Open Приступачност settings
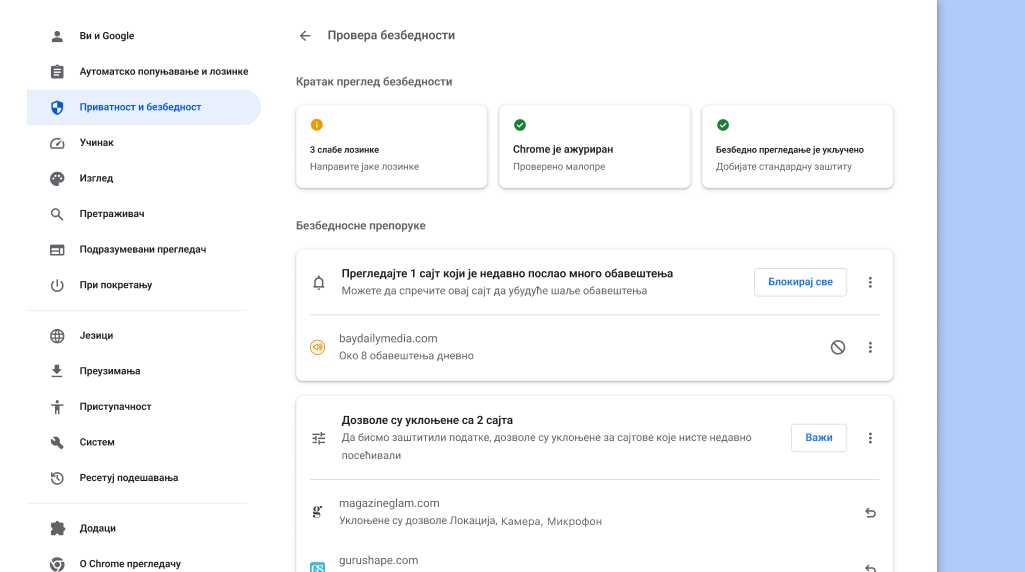The width and height of the screenshot is (1025, 572). 144,407
